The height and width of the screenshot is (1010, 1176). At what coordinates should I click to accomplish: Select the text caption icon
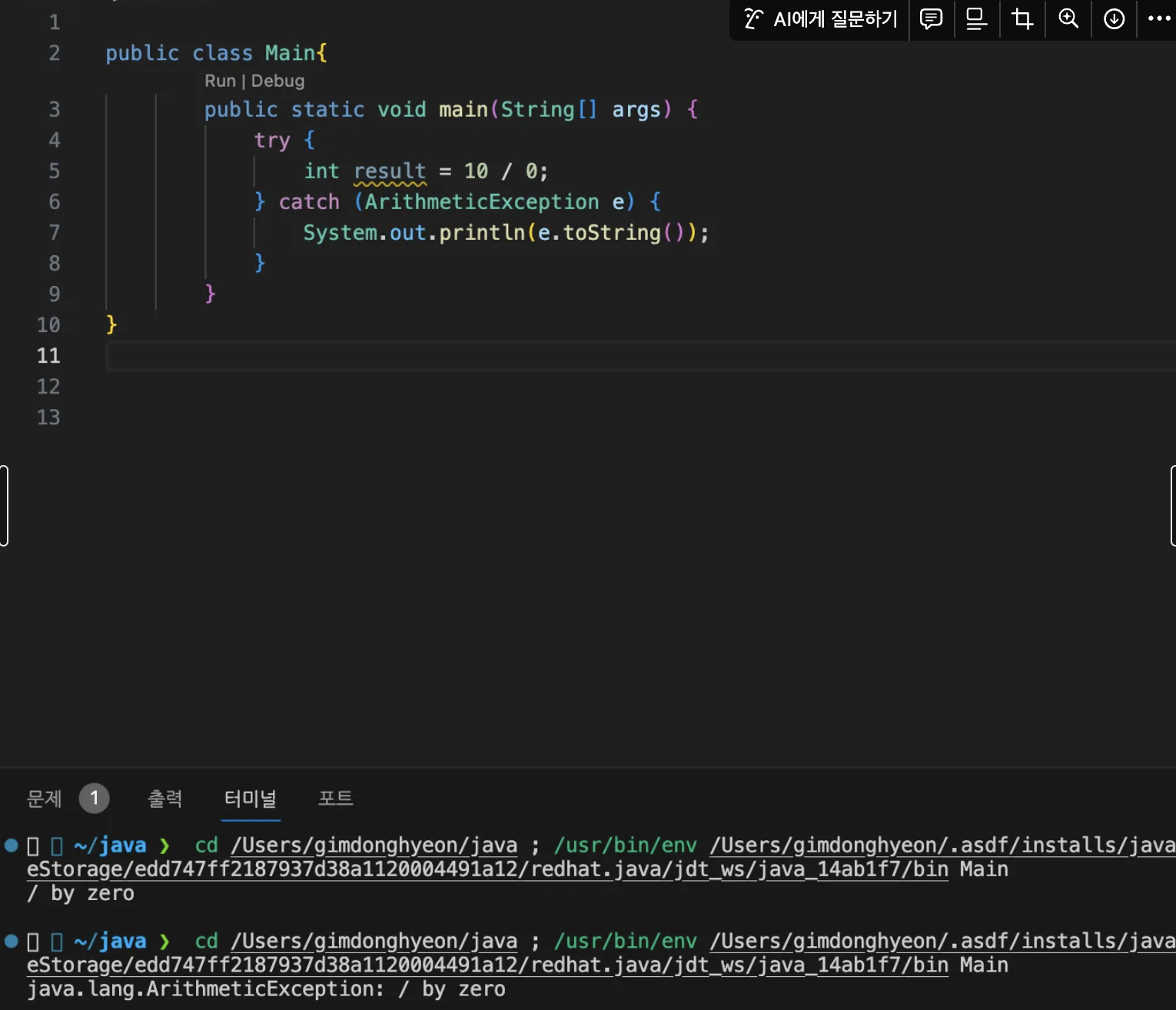pos(976,20)
